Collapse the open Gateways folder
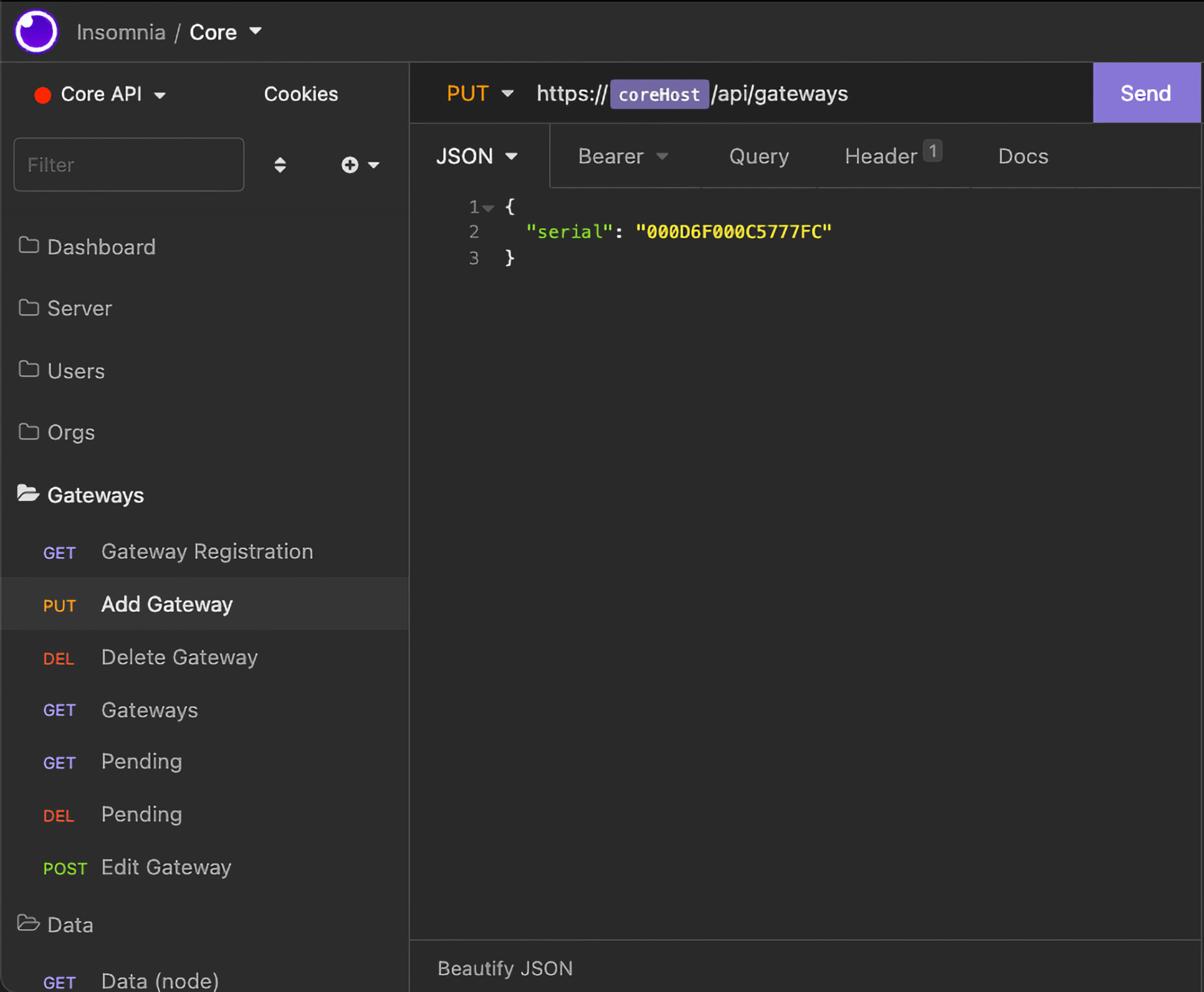1204x992 pixels. pyautogui.click(x=95, y=495)
